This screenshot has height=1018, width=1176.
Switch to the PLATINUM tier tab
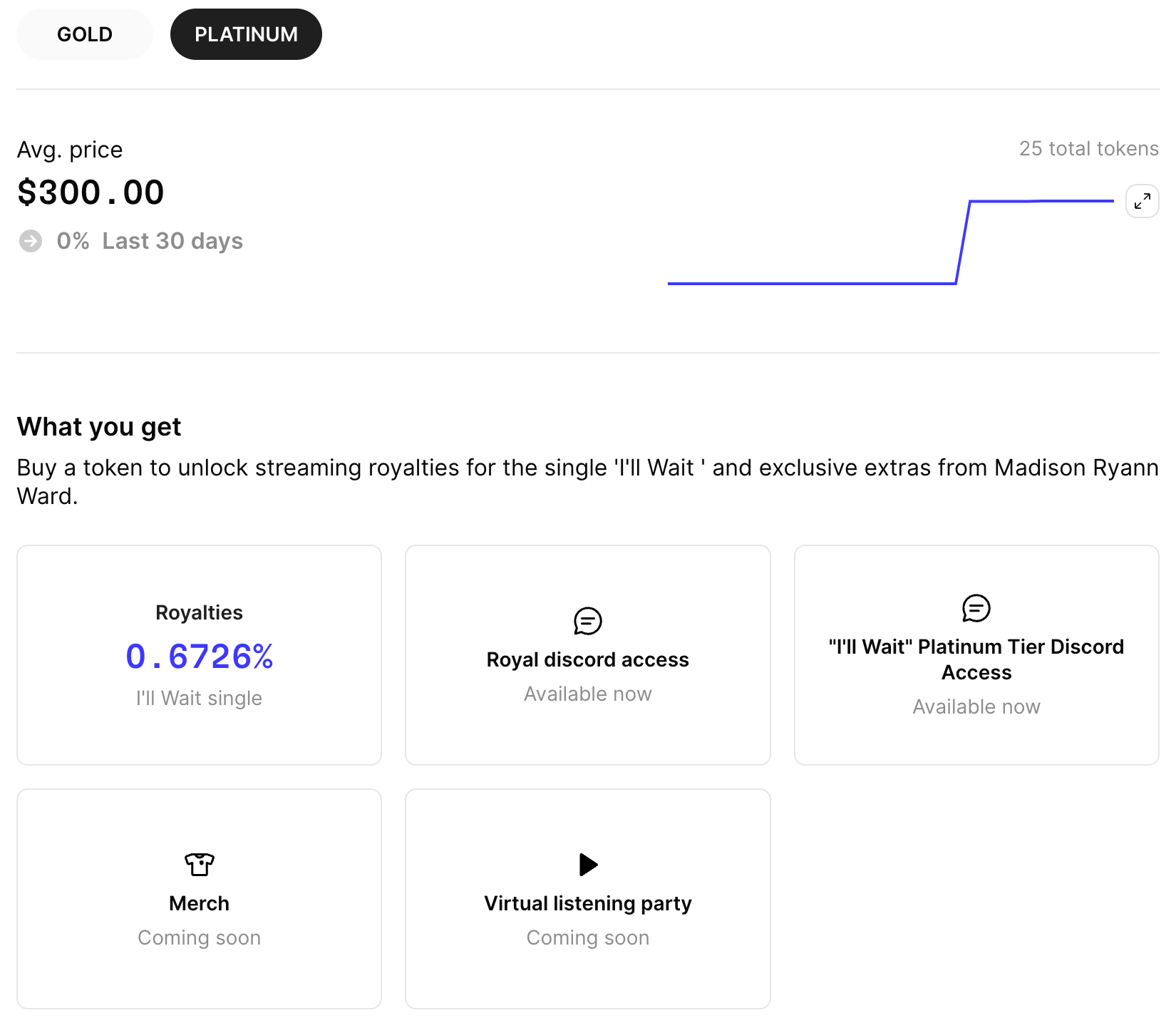tap(245, 34)
